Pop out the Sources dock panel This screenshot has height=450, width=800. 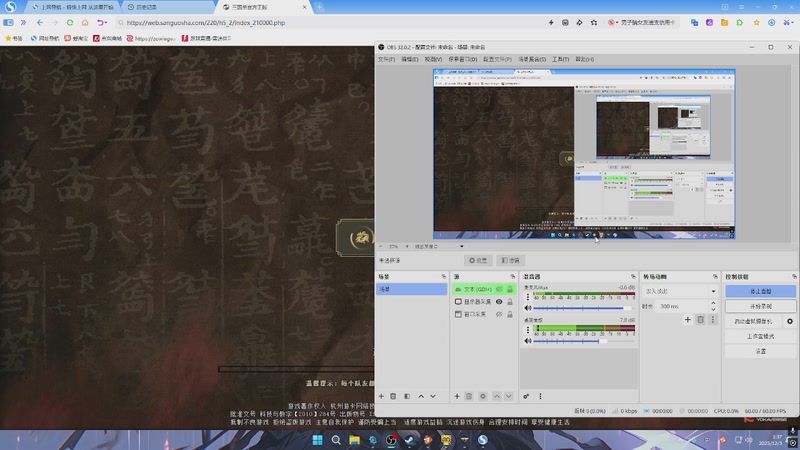(x=513, y=277)
